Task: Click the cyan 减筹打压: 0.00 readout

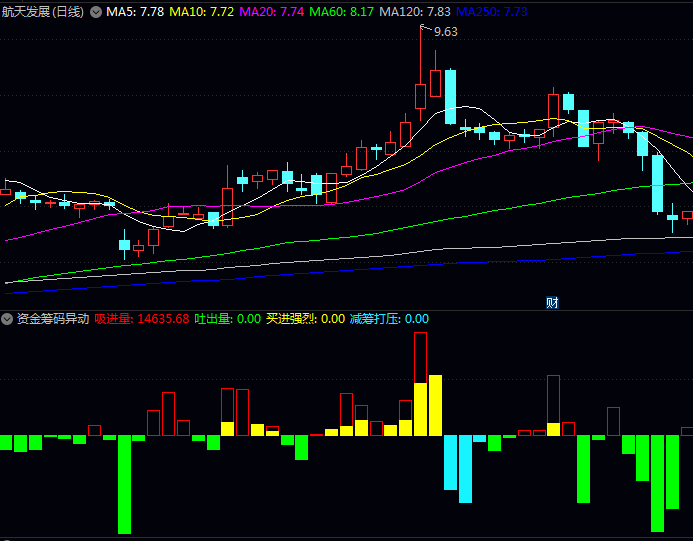Action: coord(389,319)
